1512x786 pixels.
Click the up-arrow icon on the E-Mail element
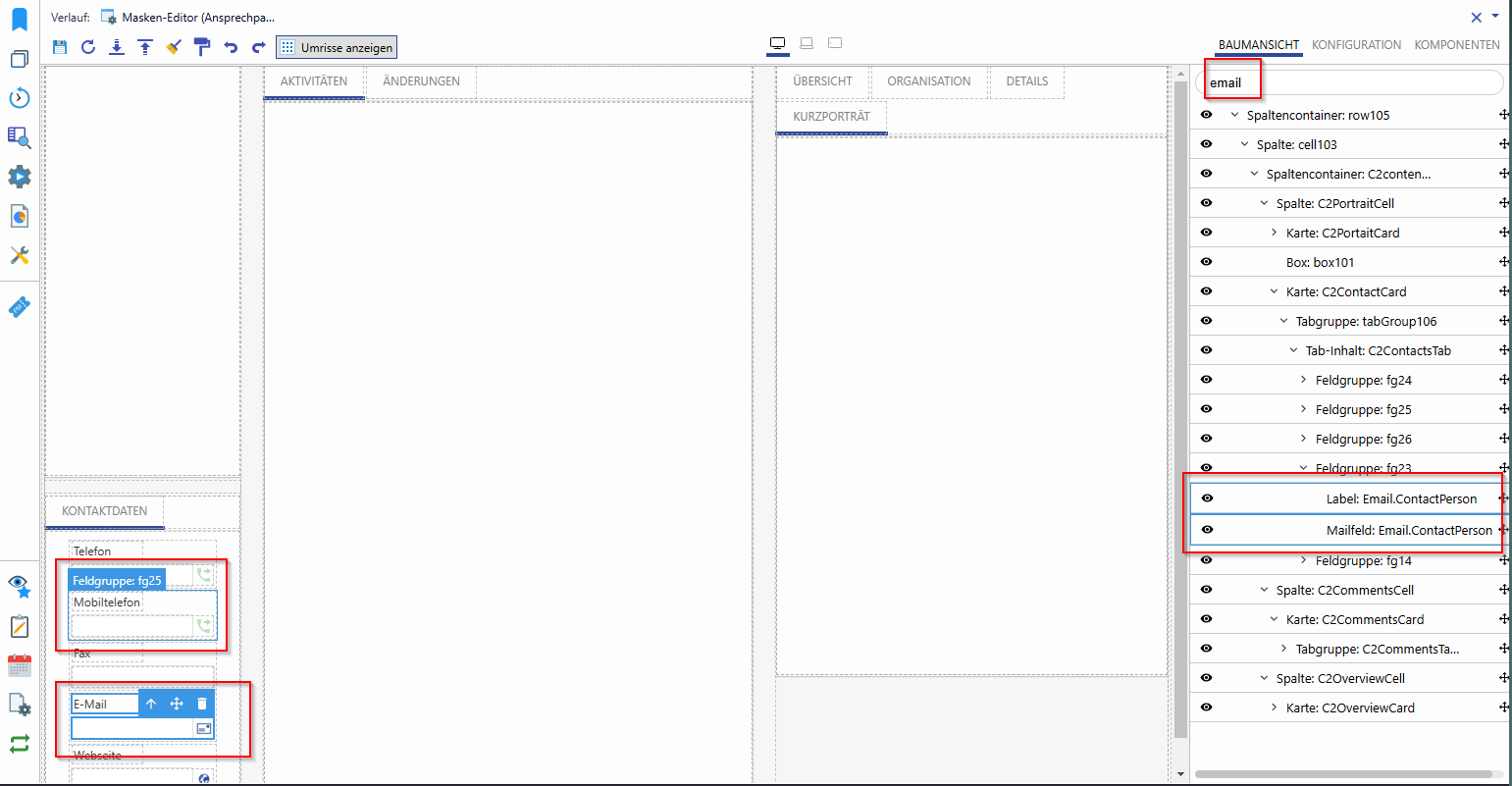click(x=151, y=704)
